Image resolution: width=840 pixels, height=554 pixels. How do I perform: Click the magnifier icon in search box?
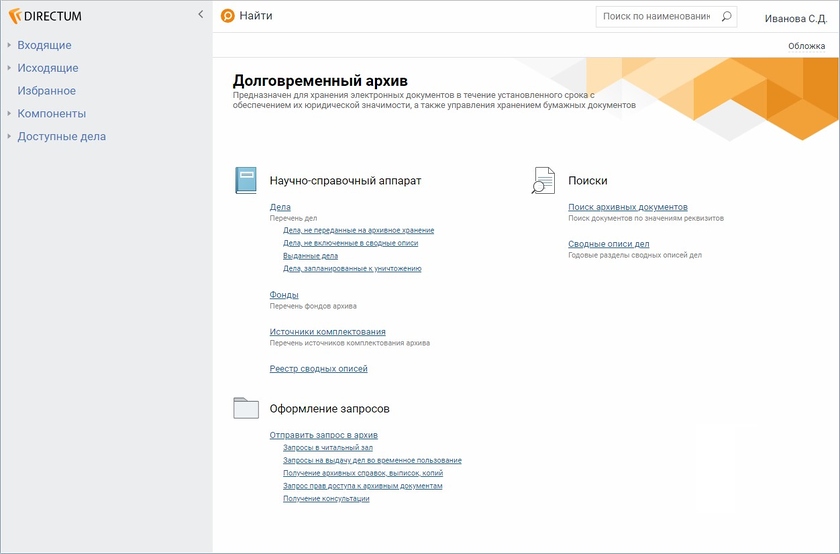(726, 17)
